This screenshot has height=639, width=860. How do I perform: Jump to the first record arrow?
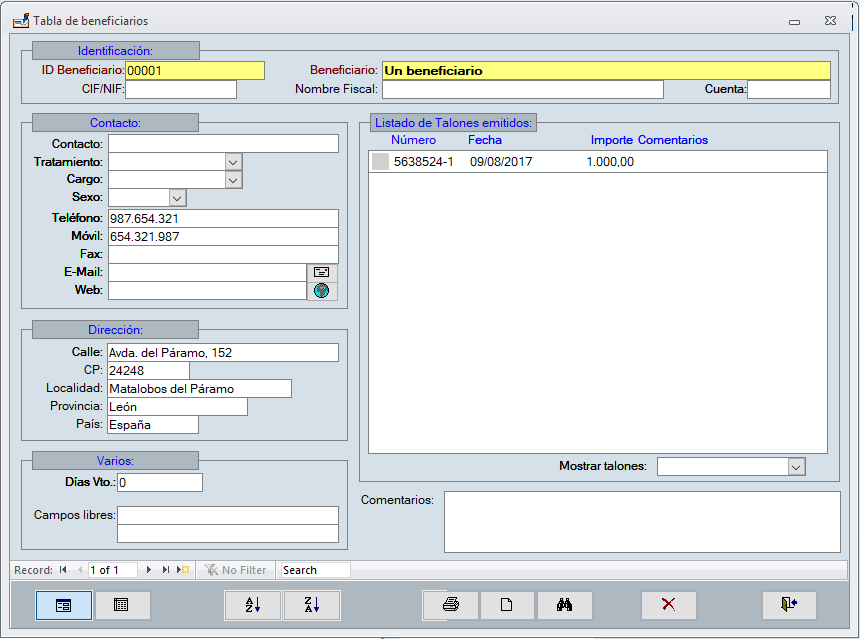64,570
